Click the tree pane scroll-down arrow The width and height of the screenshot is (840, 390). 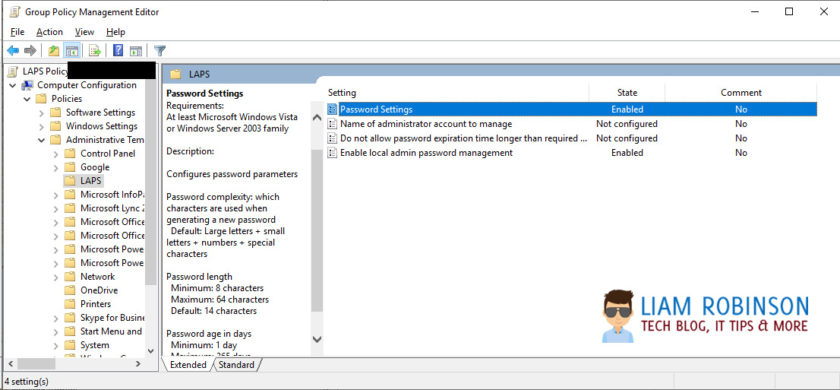click(x=151, y=351)
